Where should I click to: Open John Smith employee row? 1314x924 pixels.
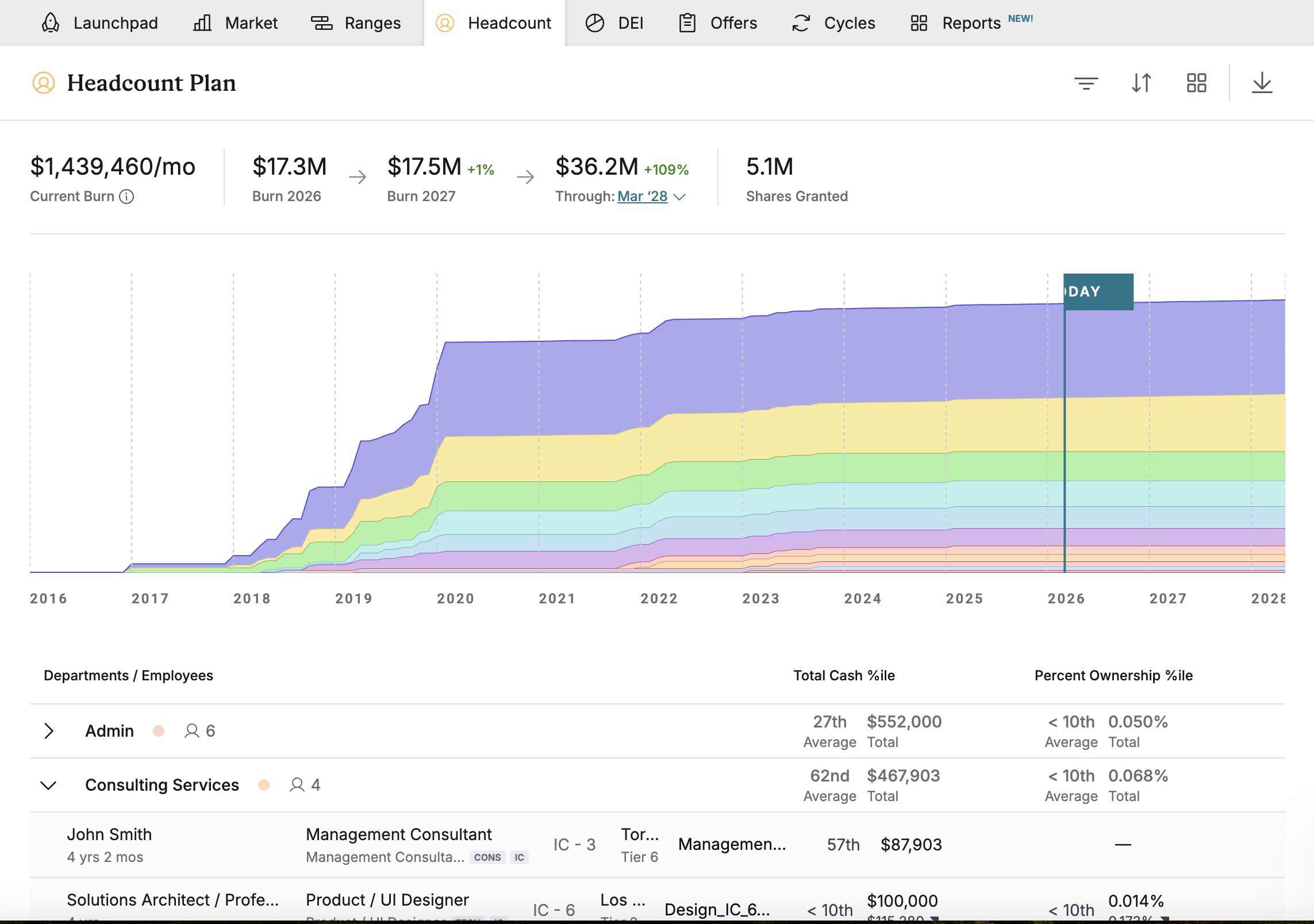pyautogui.click(x=109, y=834)
